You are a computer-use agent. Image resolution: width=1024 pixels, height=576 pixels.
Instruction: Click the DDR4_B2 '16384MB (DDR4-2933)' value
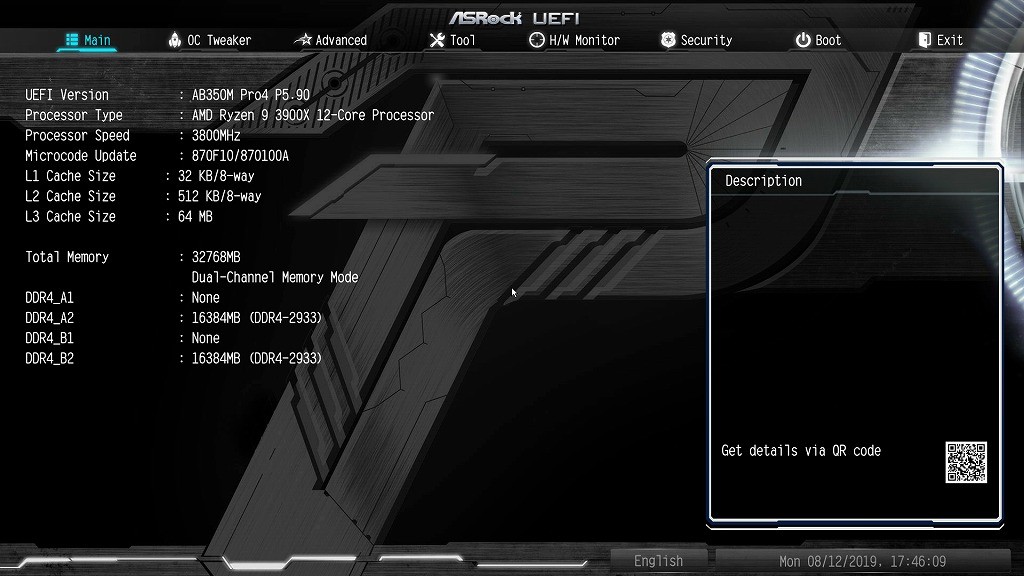point(257,359)
